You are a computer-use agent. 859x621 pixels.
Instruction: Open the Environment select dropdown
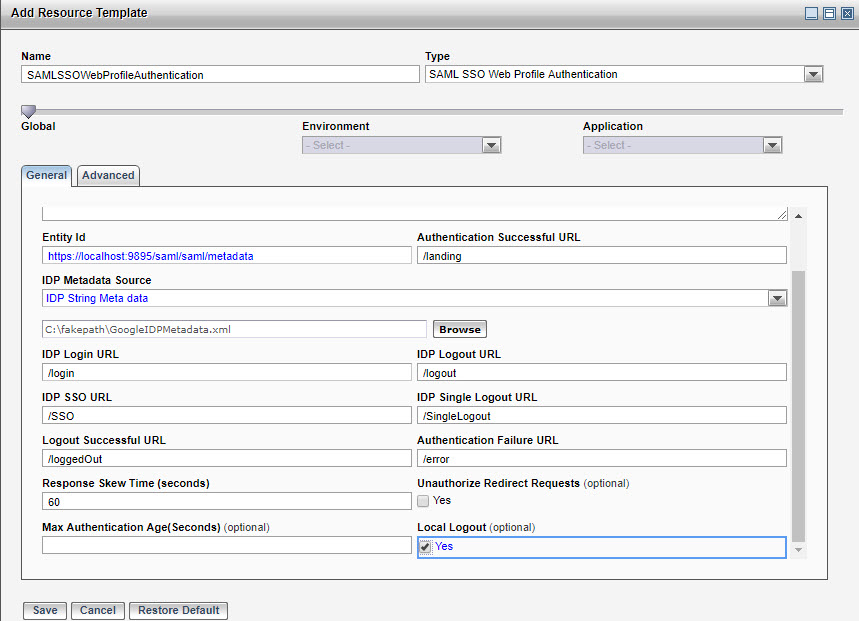491,146
